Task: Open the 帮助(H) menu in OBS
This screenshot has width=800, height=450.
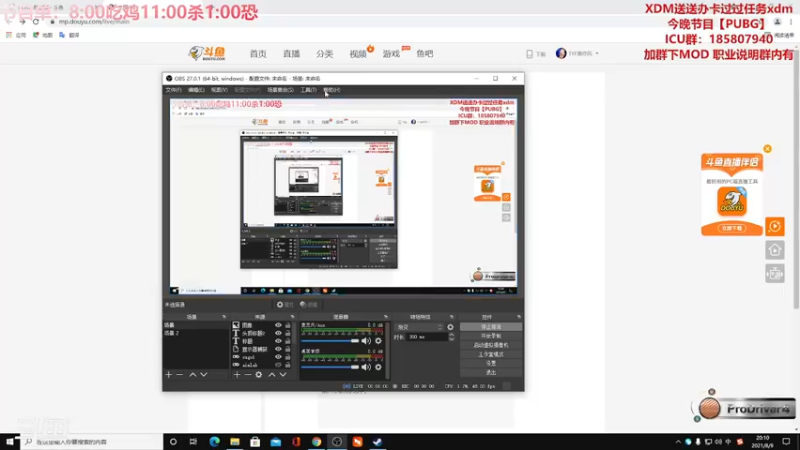Action: tap(332, 90)
